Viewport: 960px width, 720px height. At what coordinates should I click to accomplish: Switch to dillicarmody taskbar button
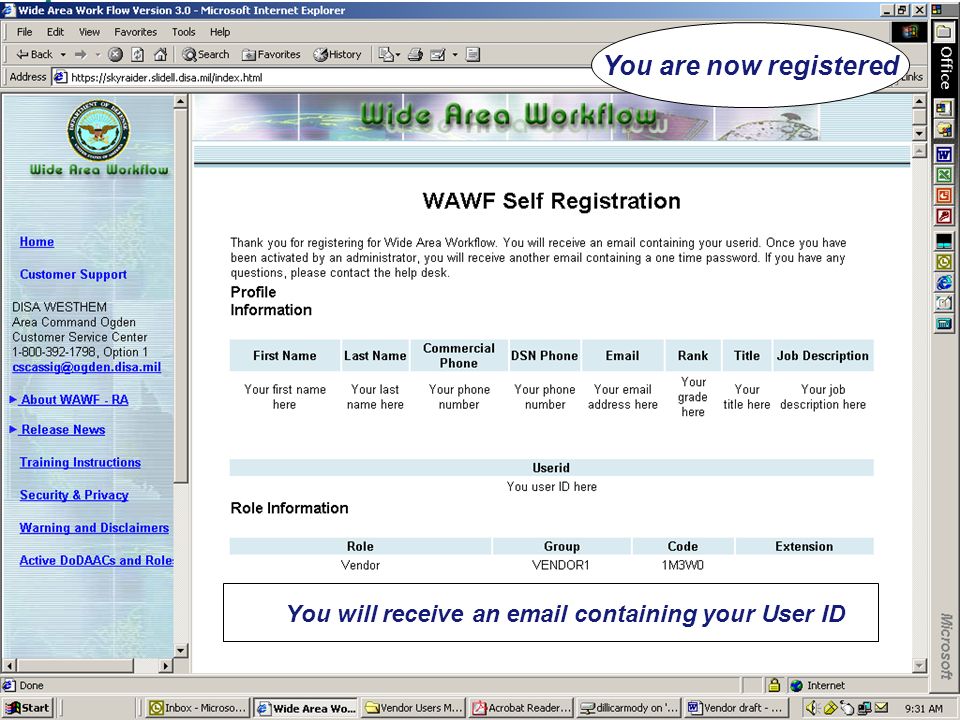[630, 708]
